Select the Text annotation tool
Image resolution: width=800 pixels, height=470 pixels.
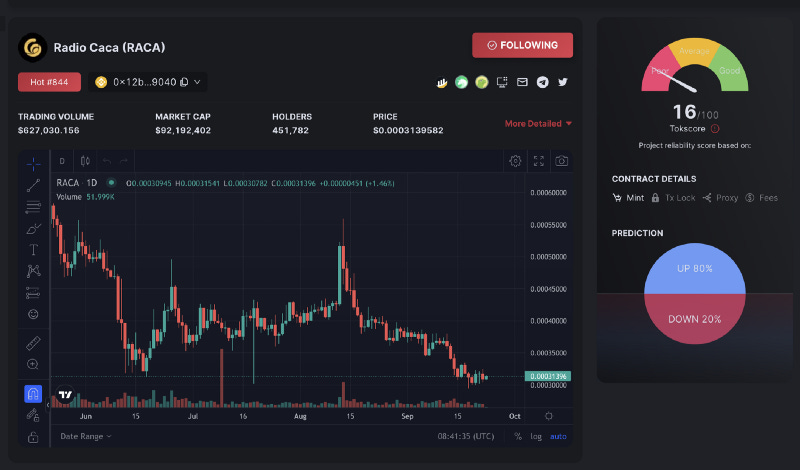tap(33, 250)
